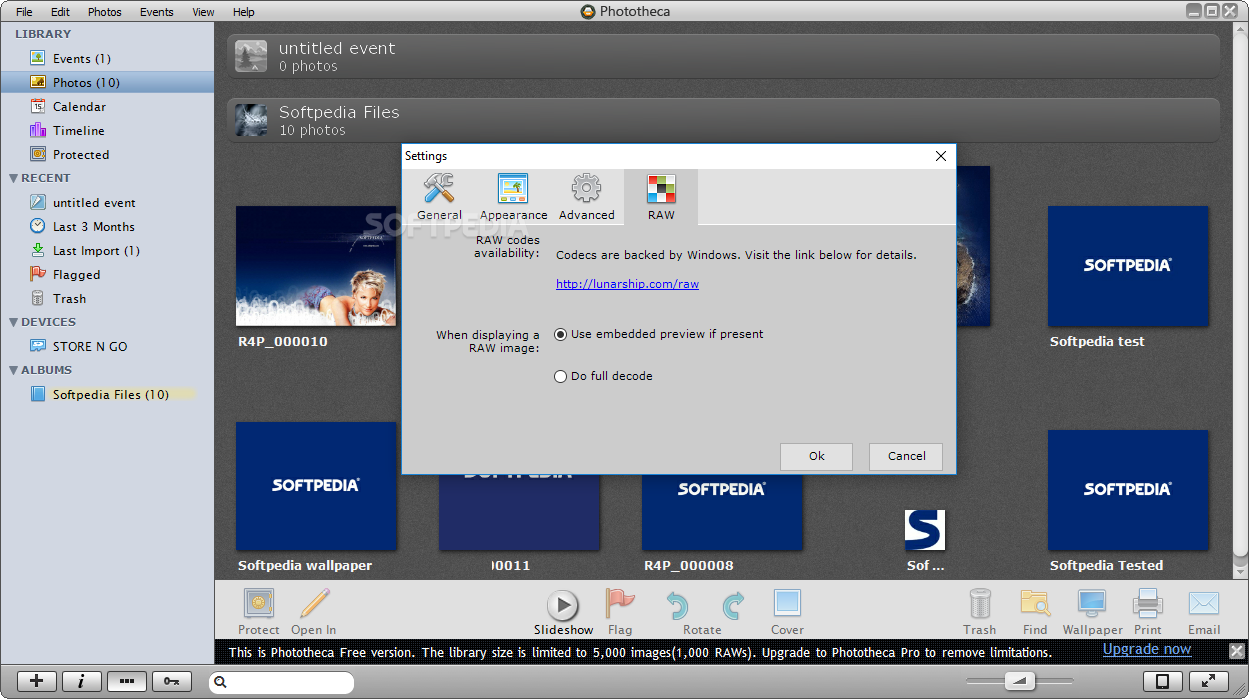Select the Softpedia test thumbnail
The image size is (1249, 699).
(1128, 266)
